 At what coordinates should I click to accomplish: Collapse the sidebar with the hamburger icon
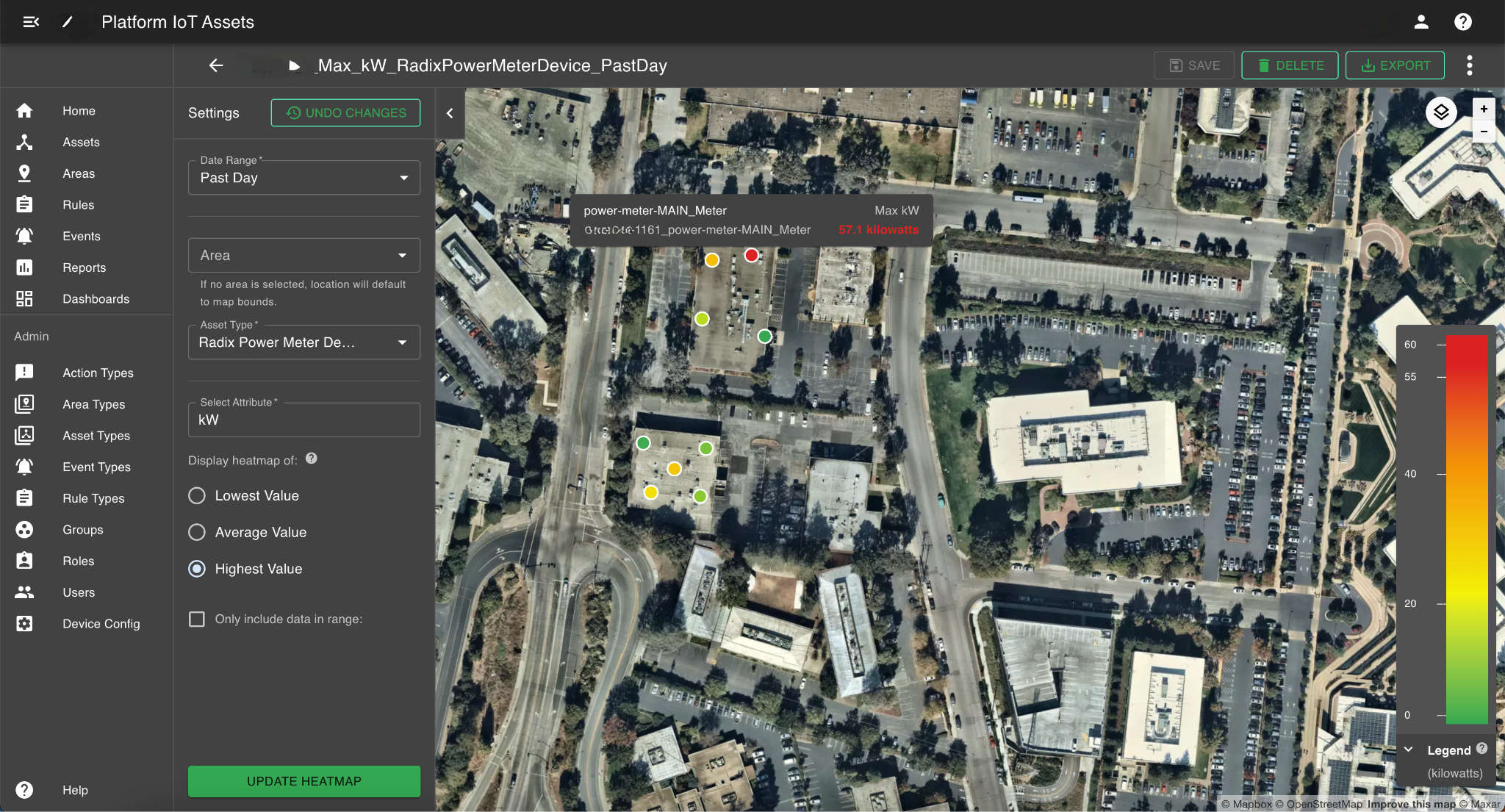pyautogui.click(x=31, y=22)
